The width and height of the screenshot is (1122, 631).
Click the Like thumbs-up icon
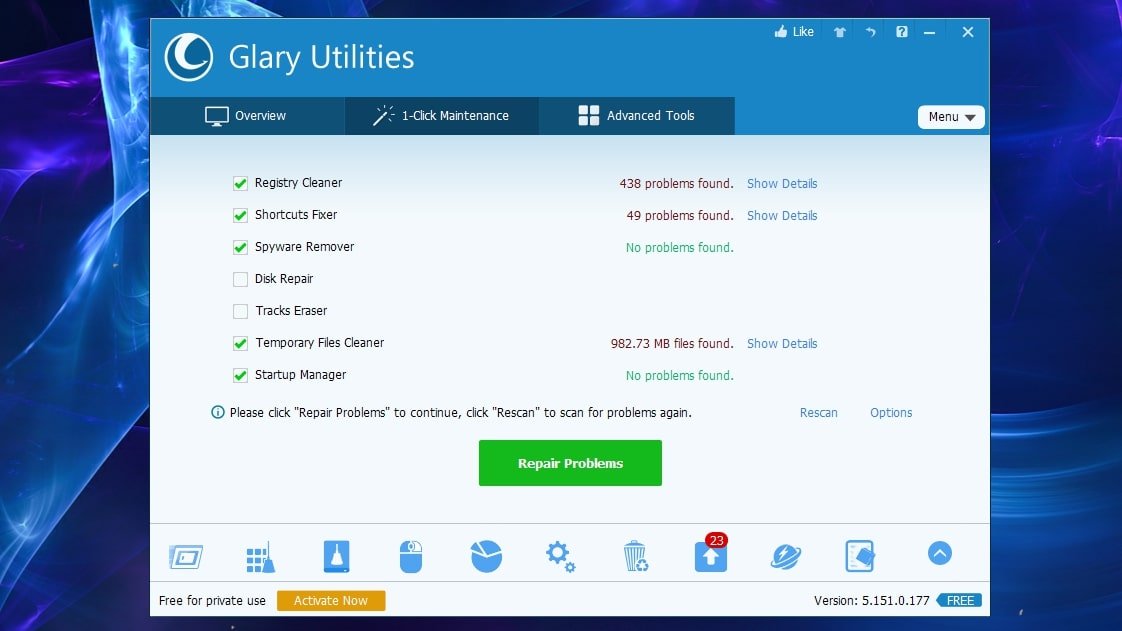coord(781,31)
